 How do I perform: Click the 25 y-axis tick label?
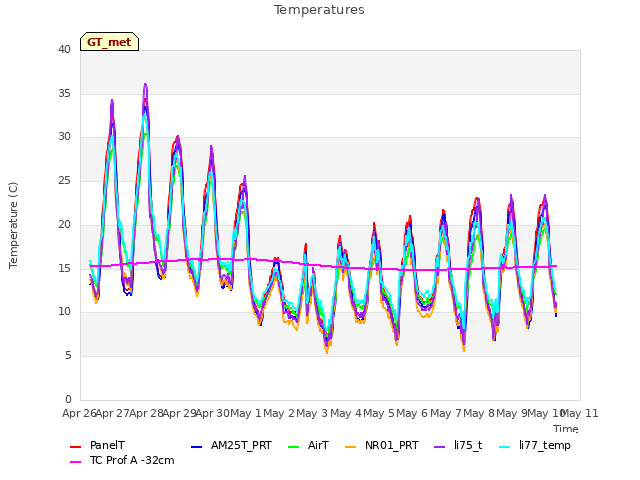coord(64,180)
